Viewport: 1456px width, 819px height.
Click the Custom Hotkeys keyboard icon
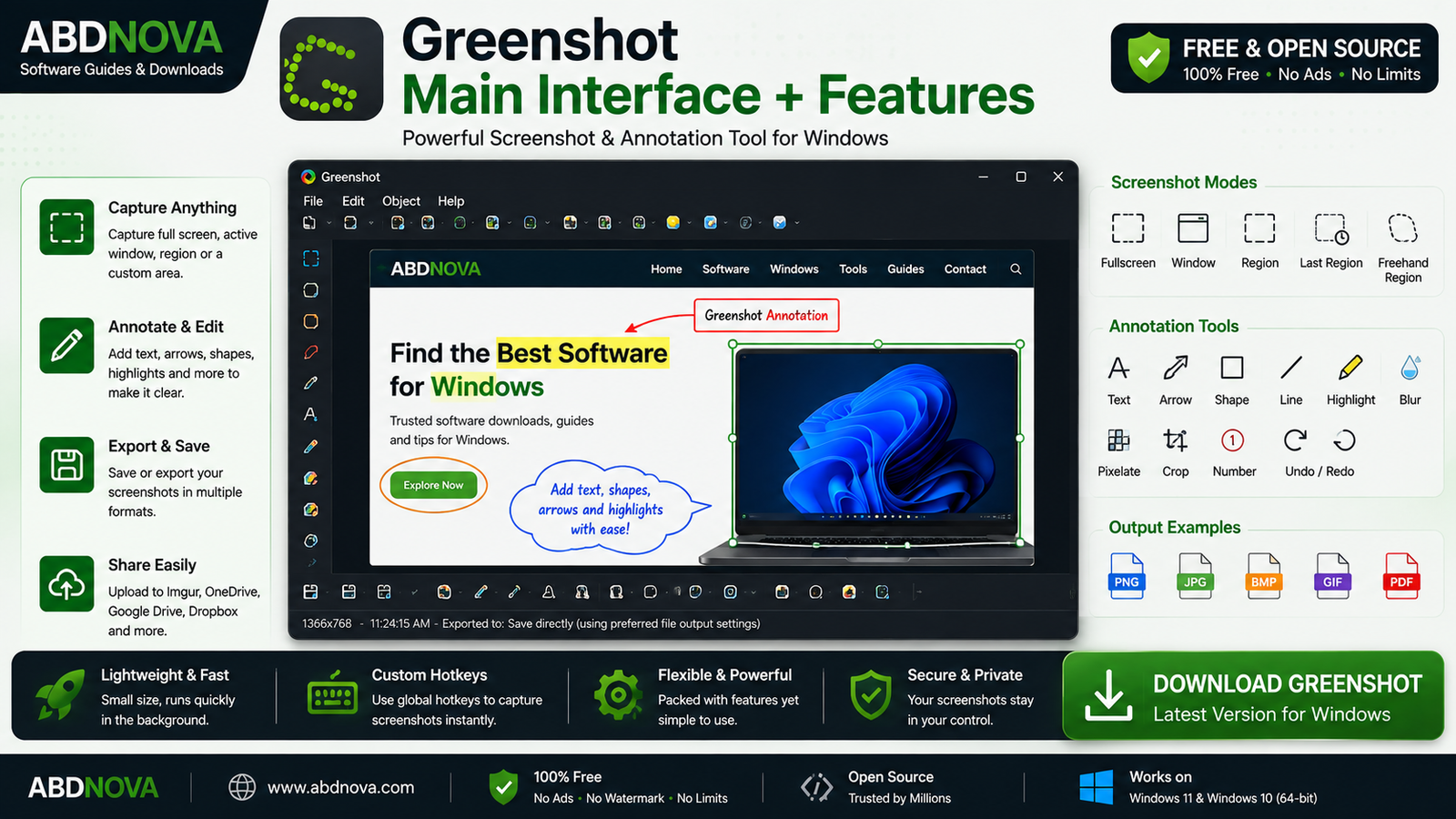click(332, 693)
